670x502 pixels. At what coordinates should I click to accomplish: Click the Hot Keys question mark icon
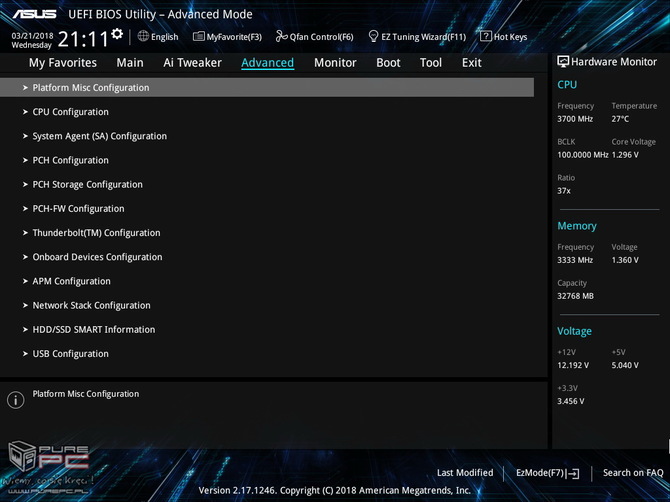click(x=485, y=36)
